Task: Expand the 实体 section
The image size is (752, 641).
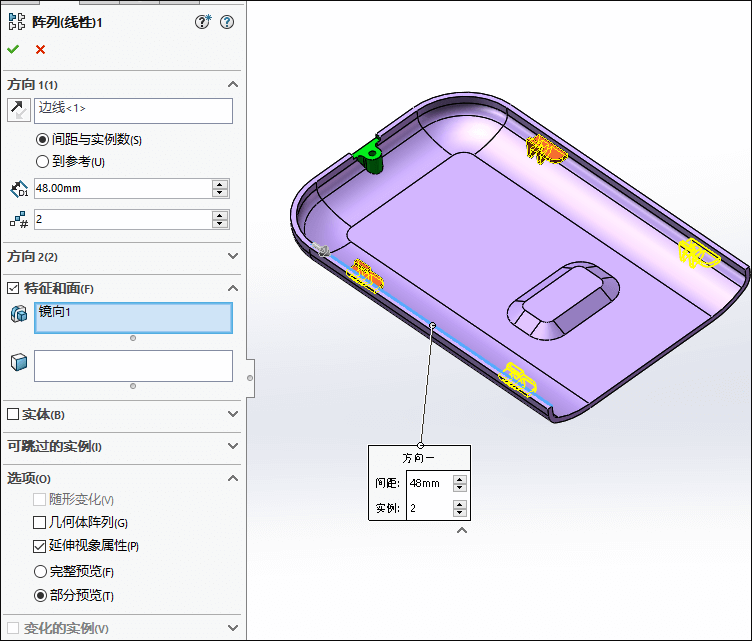Action: click(x=233, y=414)
